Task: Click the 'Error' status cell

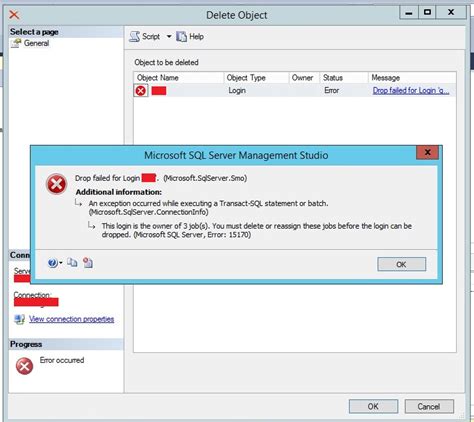Action: tap(331, 90)
